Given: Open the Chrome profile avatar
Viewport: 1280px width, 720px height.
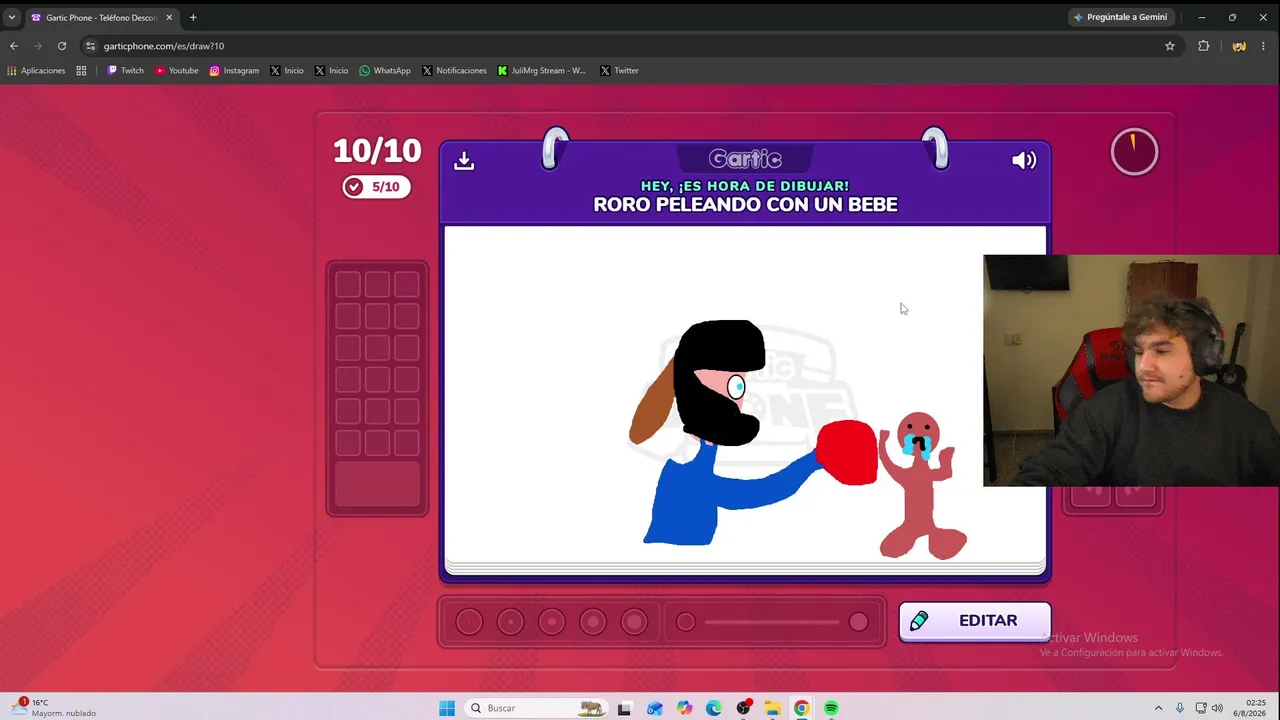Looking at the screenshot, I should pyautogui.click(x=1239, y=46).
